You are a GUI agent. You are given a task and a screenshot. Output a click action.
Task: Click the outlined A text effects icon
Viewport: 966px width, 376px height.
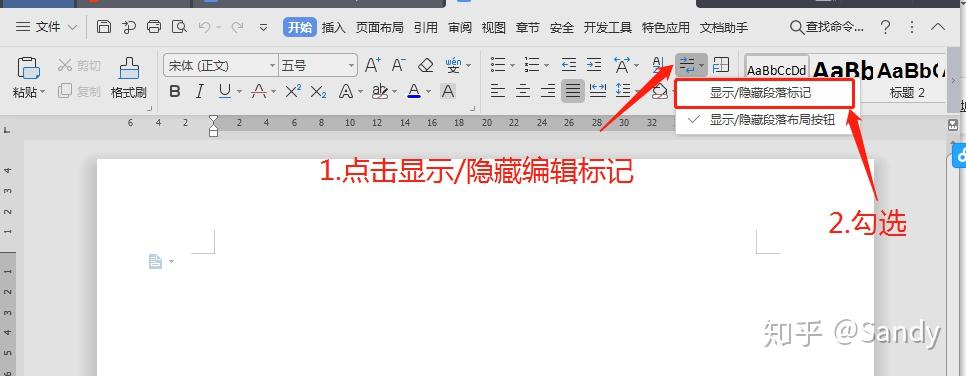tap(346, 92)
